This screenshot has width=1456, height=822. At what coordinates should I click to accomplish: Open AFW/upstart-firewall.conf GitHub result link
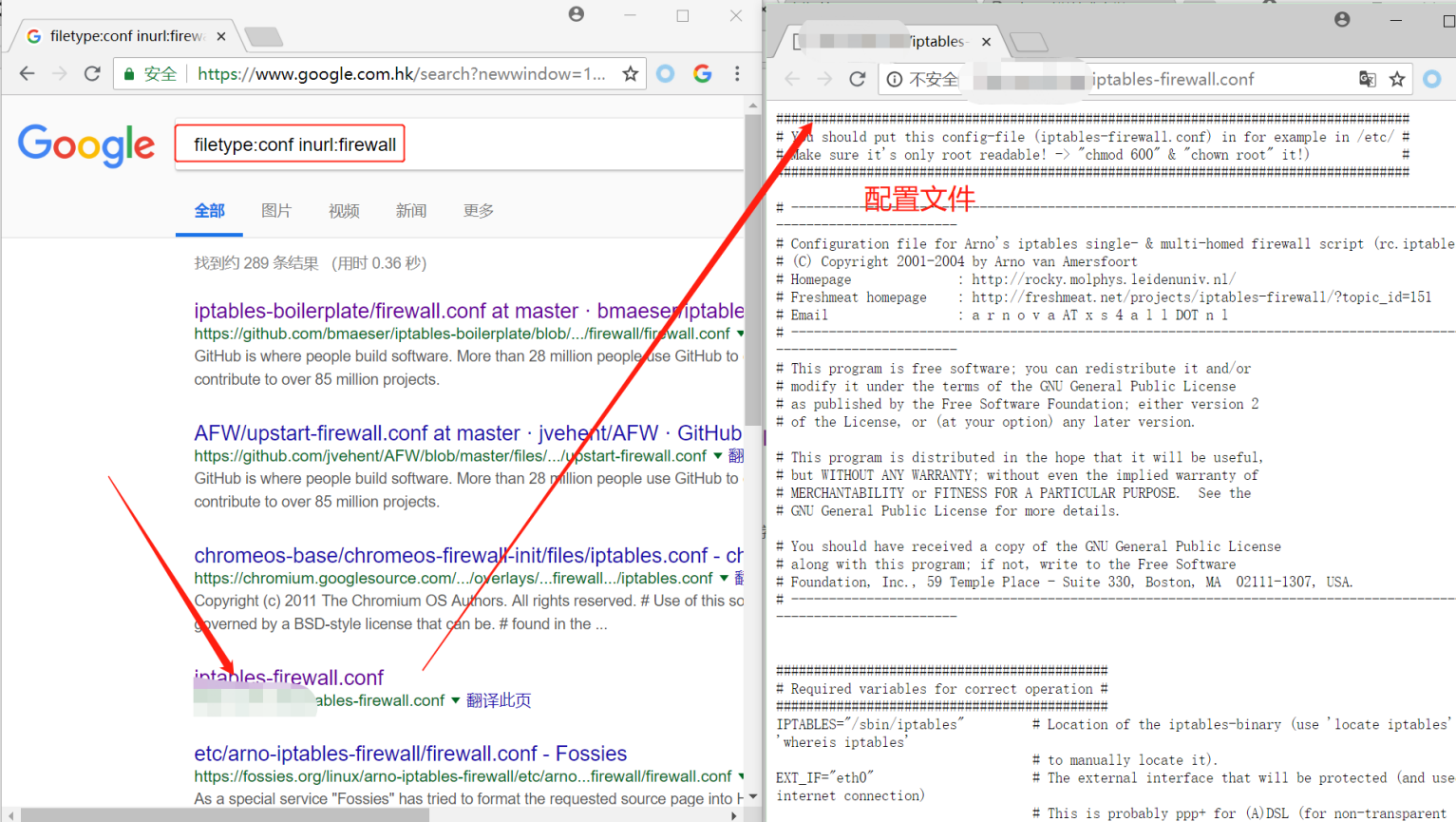[468, 433]
